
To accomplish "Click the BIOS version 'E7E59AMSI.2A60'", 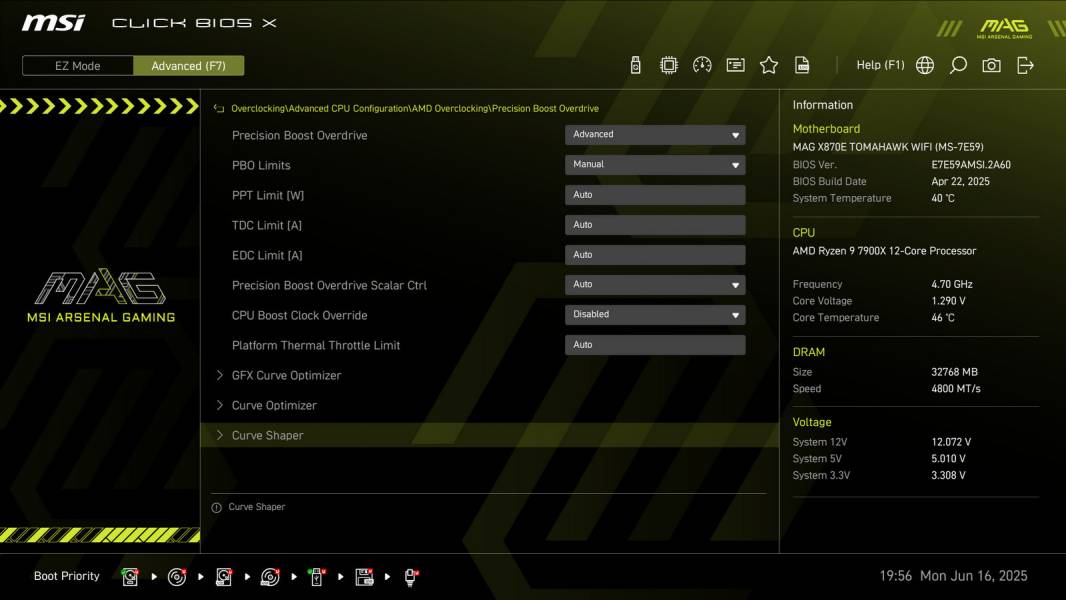I will tap(971, 164).
